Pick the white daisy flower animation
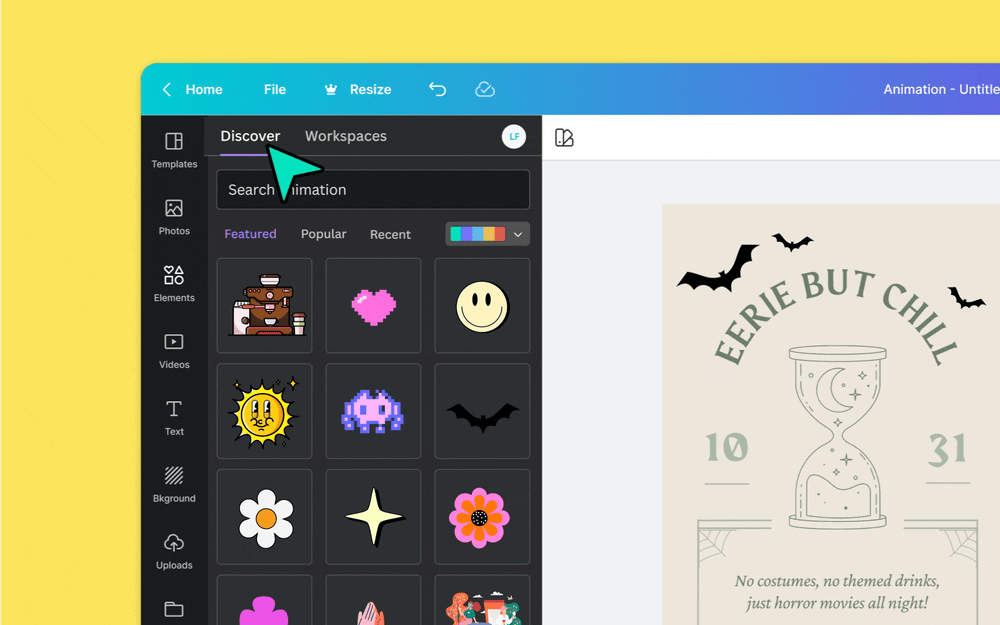 265,517
